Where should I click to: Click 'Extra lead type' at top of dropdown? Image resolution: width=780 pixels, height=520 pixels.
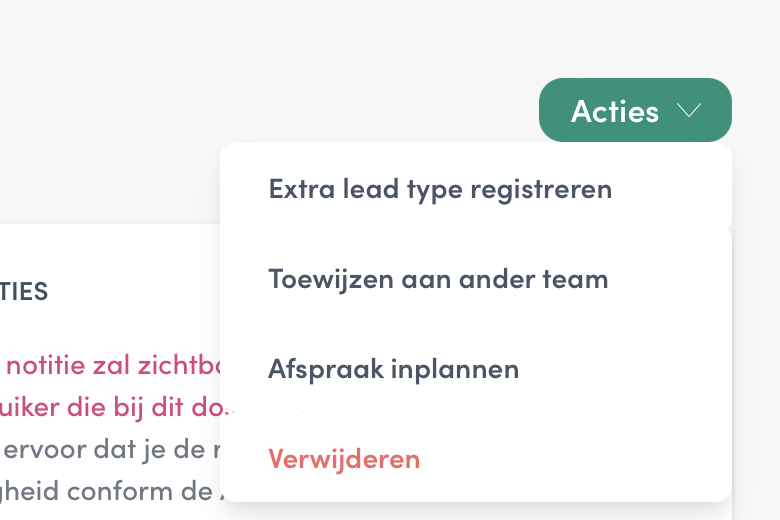click(x=366, y=191)
